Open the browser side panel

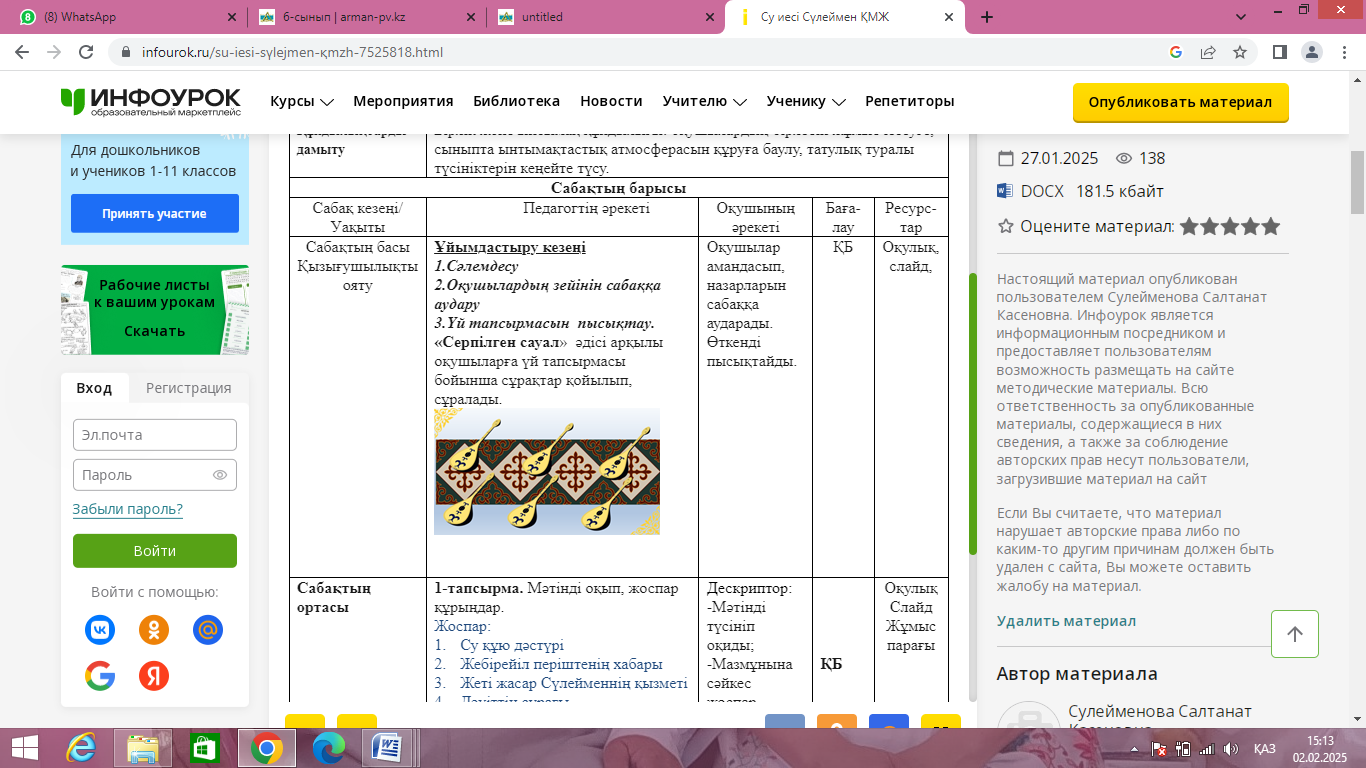[1279, 52]
